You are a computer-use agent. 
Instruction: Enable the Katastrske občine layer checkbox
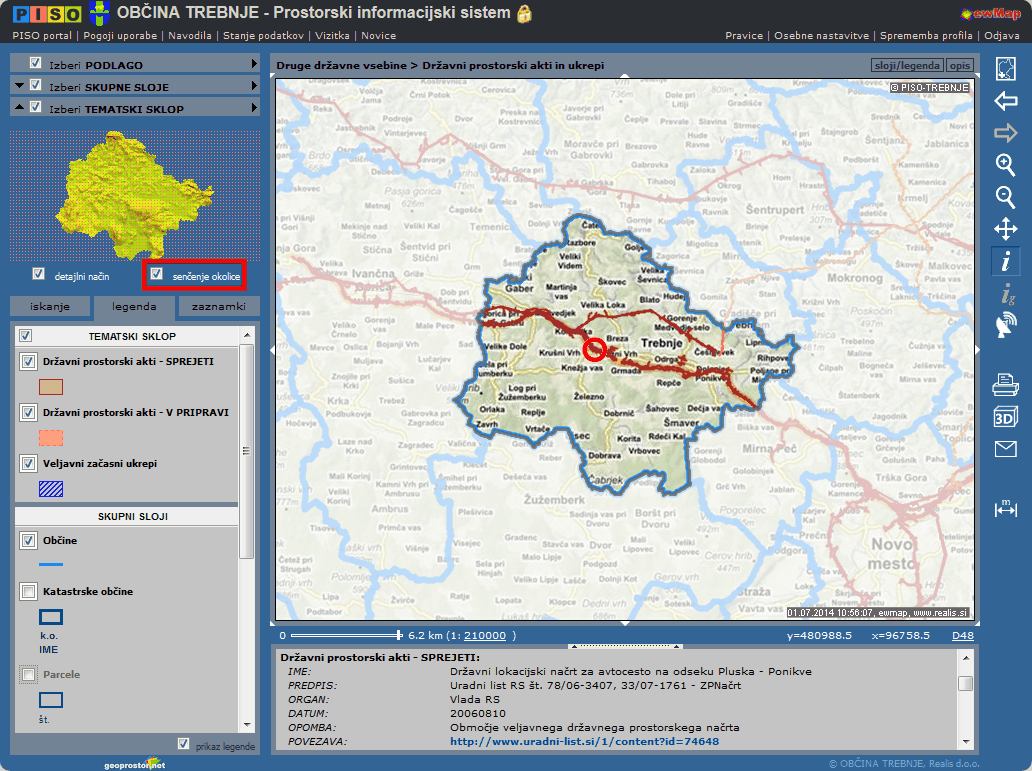29,592
